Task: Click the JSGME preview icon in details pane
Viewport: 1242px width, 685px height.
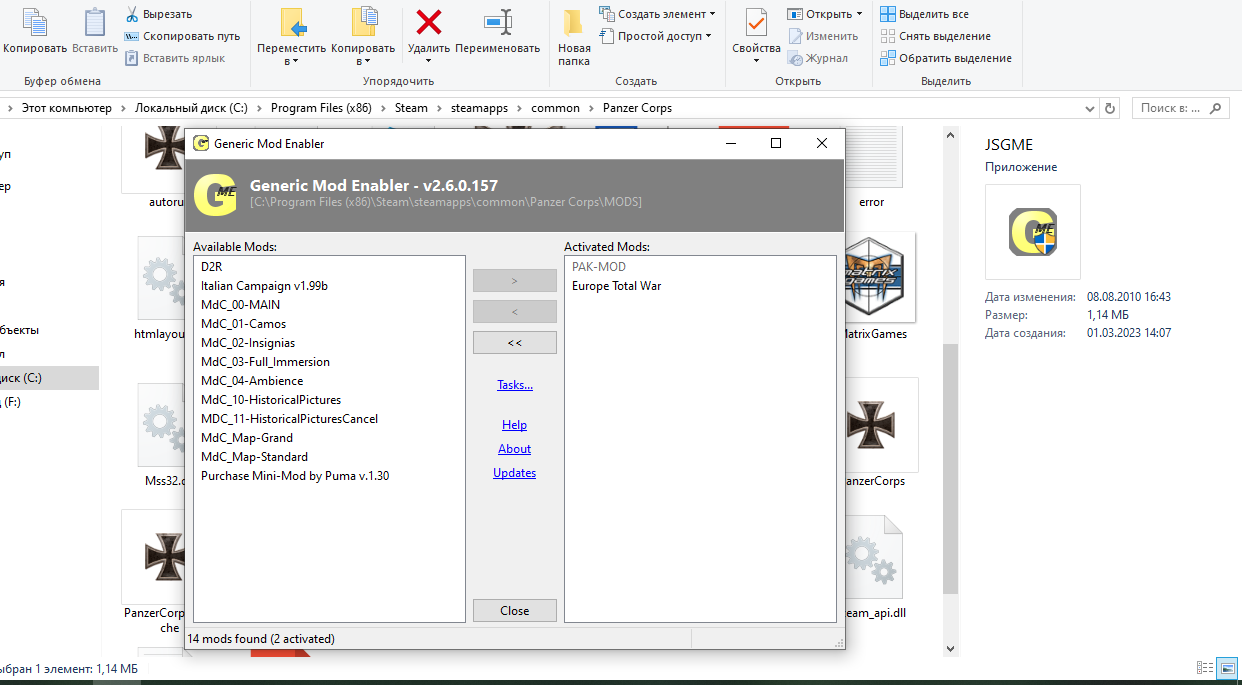Action: pyautogui.click(x=1032, y=231)
